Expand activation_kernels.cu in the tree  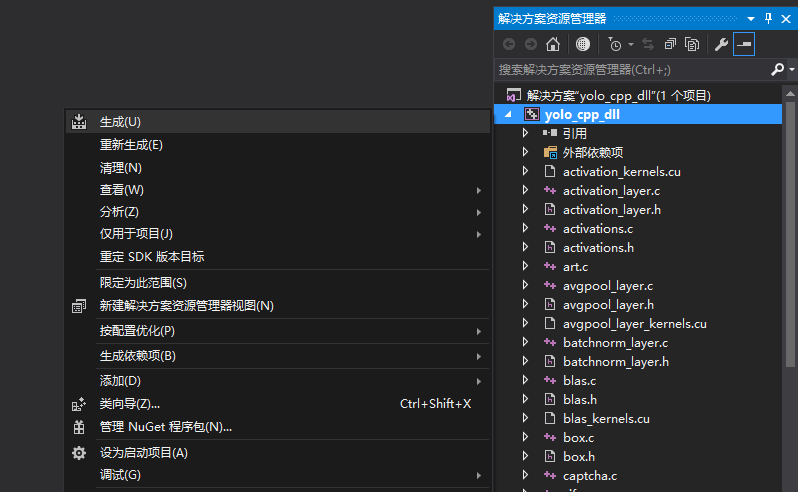tap(525, 171)
